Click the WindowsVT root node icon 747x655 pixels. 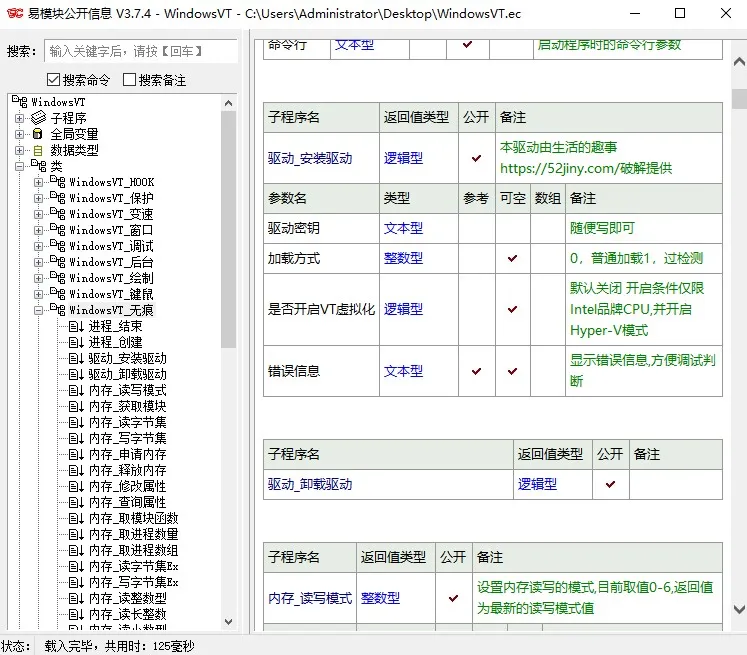(x=20, y=102)
